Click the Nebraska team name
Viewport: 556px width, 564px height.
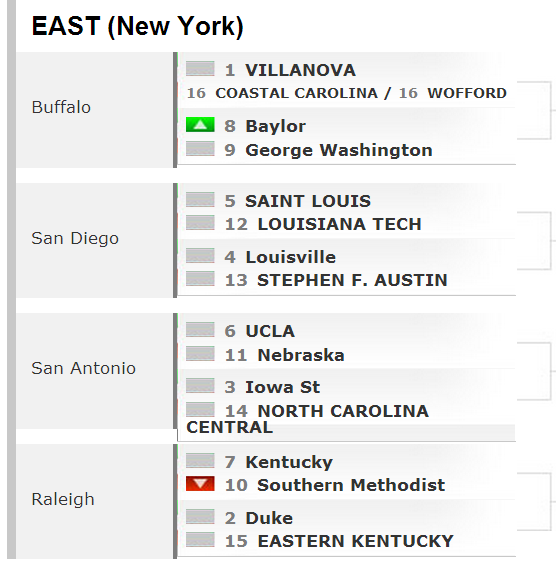pyautogui.click(x=301, y=355)
